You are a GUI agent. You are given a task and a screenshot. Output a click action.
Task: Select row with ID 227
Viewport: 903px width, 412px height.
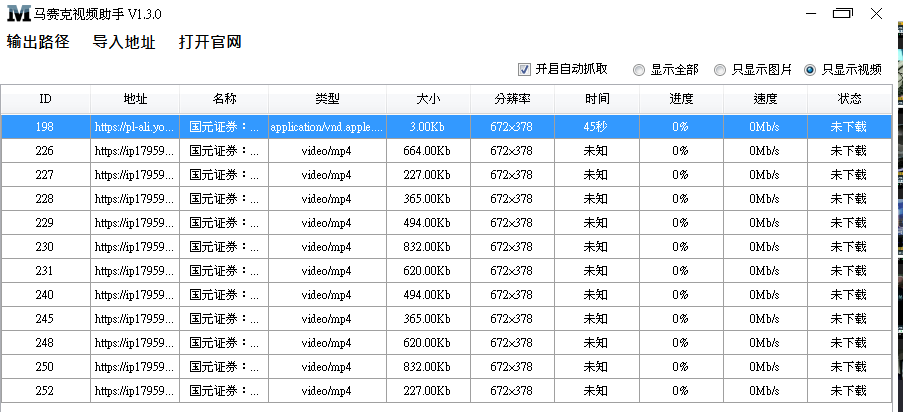coord(446,175)
